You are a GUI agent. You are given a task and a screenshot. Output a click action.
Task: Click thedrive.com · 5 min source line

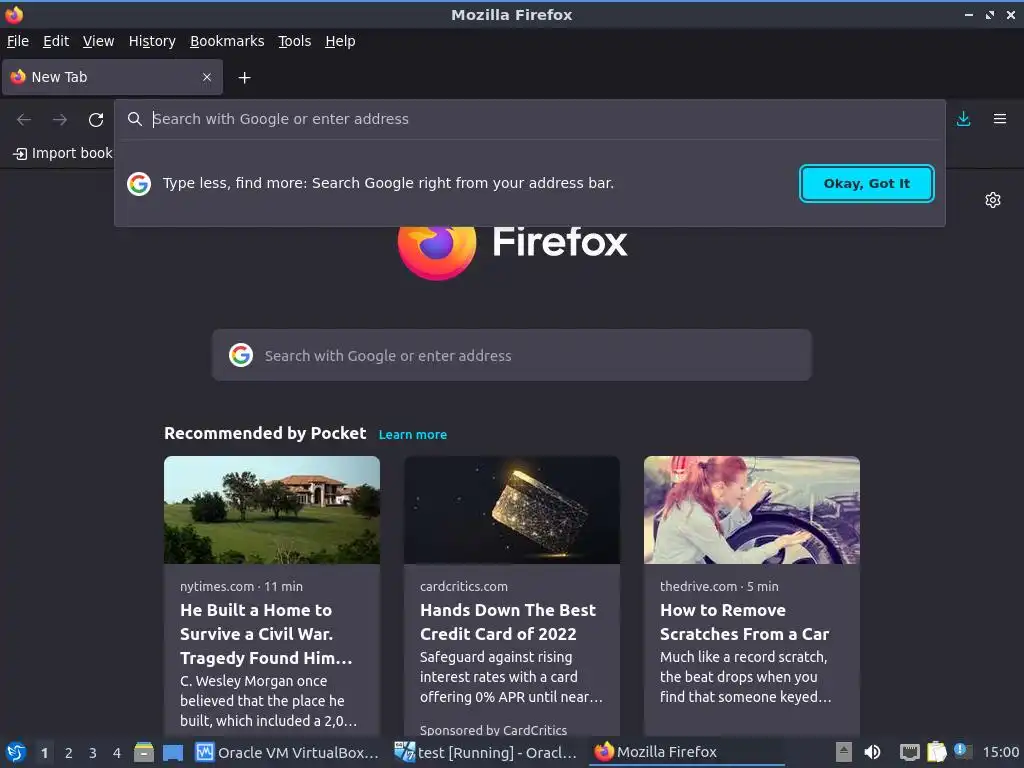click(719, 586)
